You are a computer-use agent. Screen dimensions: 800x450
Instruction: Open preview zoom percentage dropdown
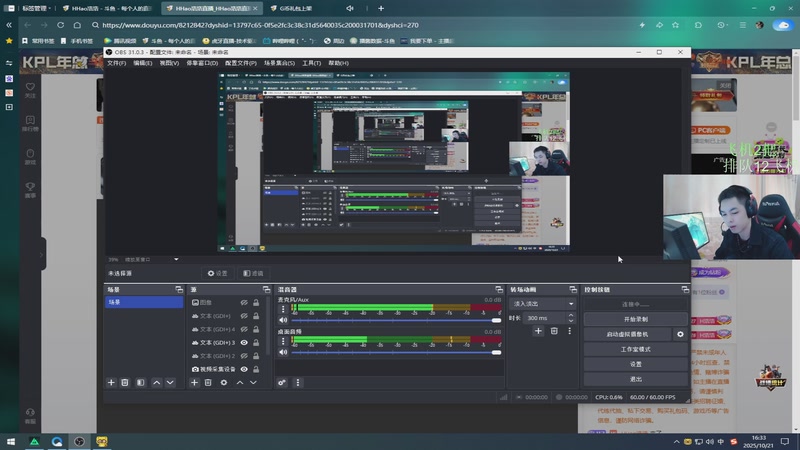pos(176,259)
